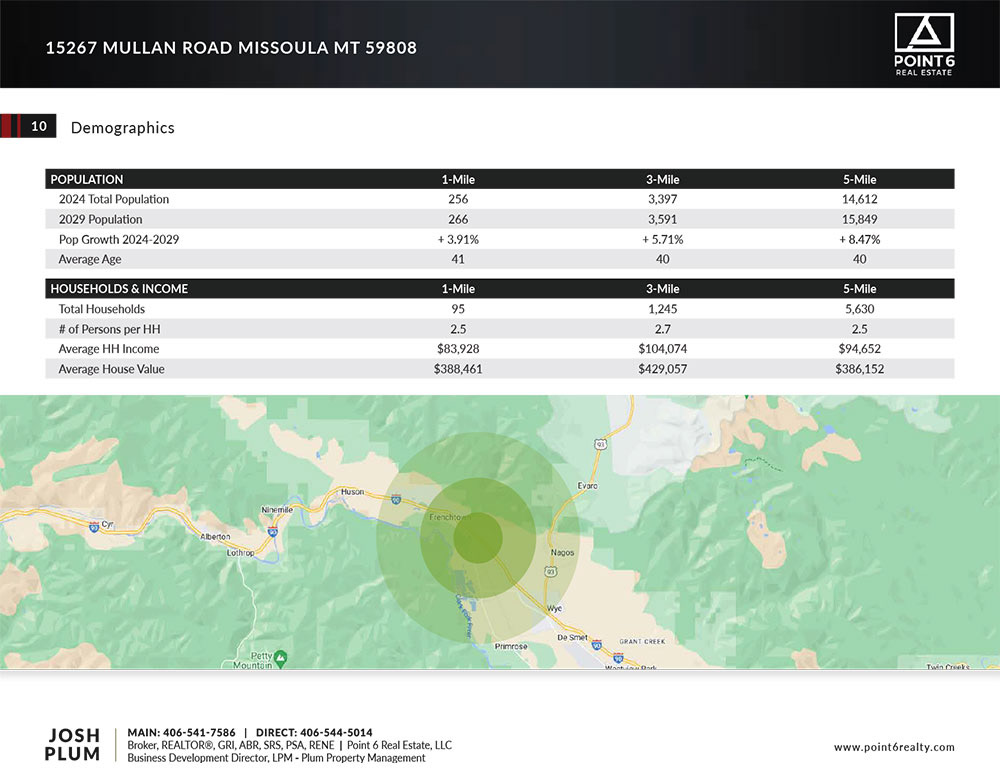Click the growth value + 5.71%
The width and height of the screenshot is (1000, 773).
coord(663,239)
